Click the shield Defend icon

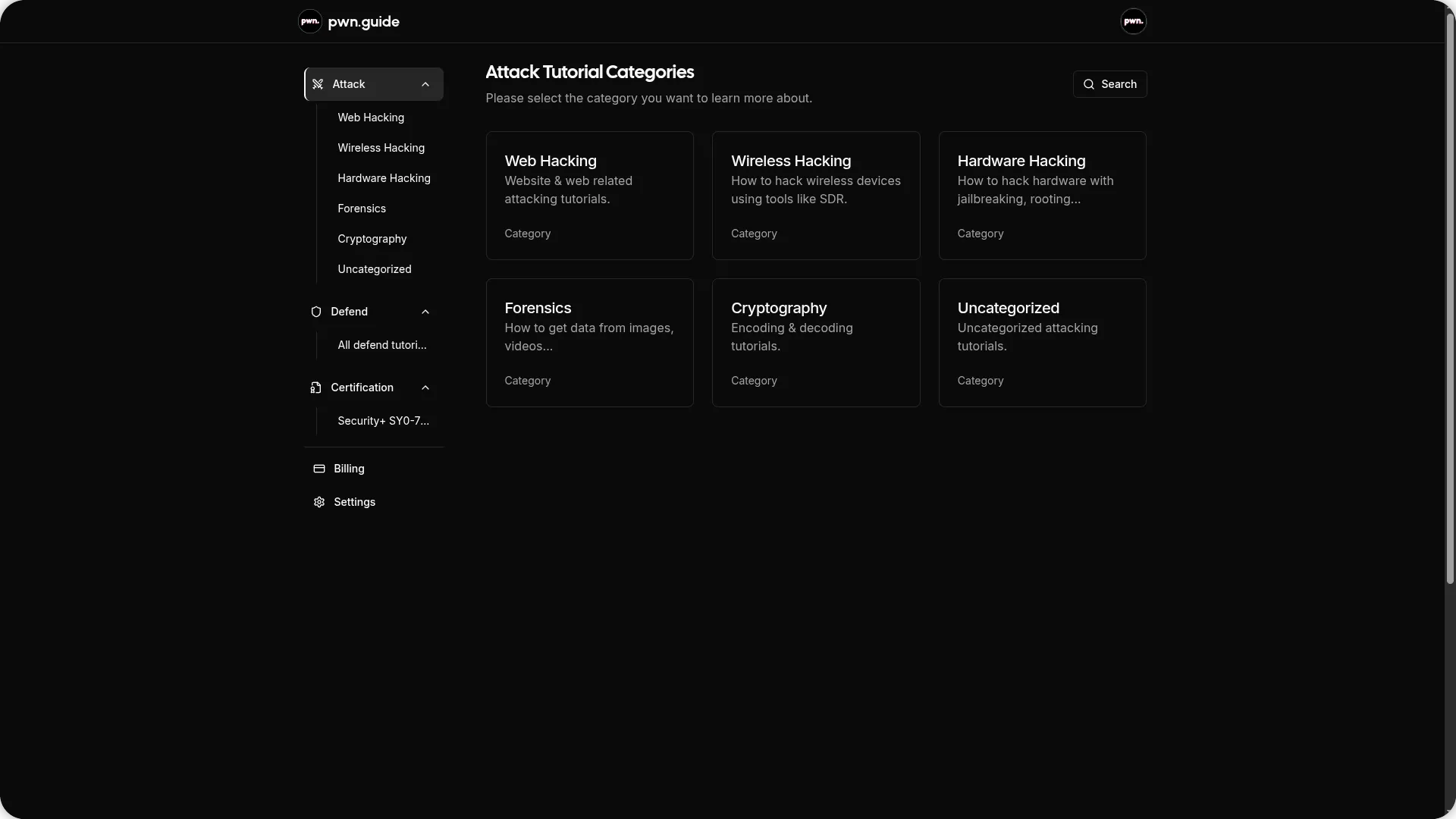(x=316, y=312)
